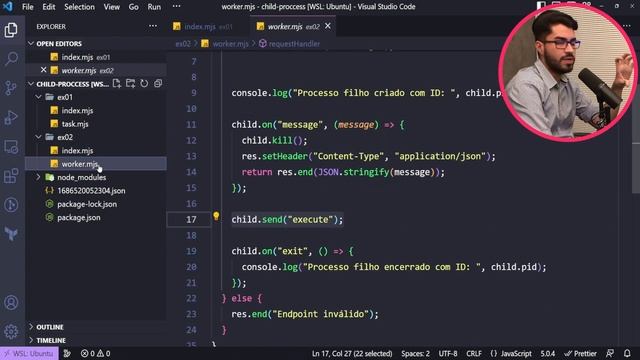Refresh the explorer tree

(x=144, y=84)
